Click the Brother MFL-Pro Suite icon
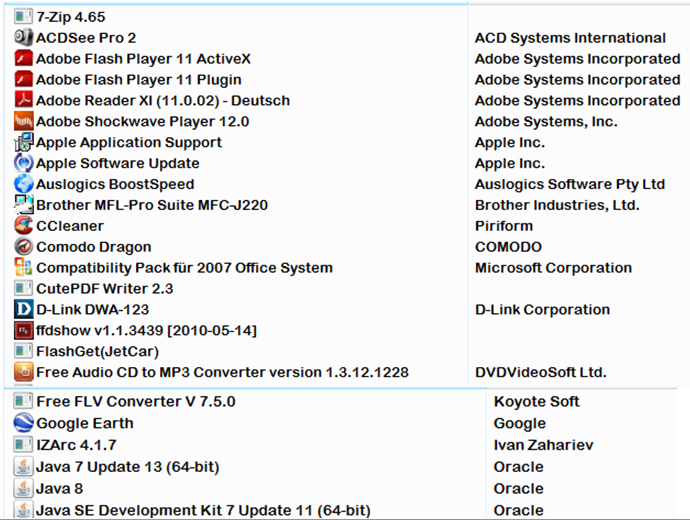 point(23,205)
